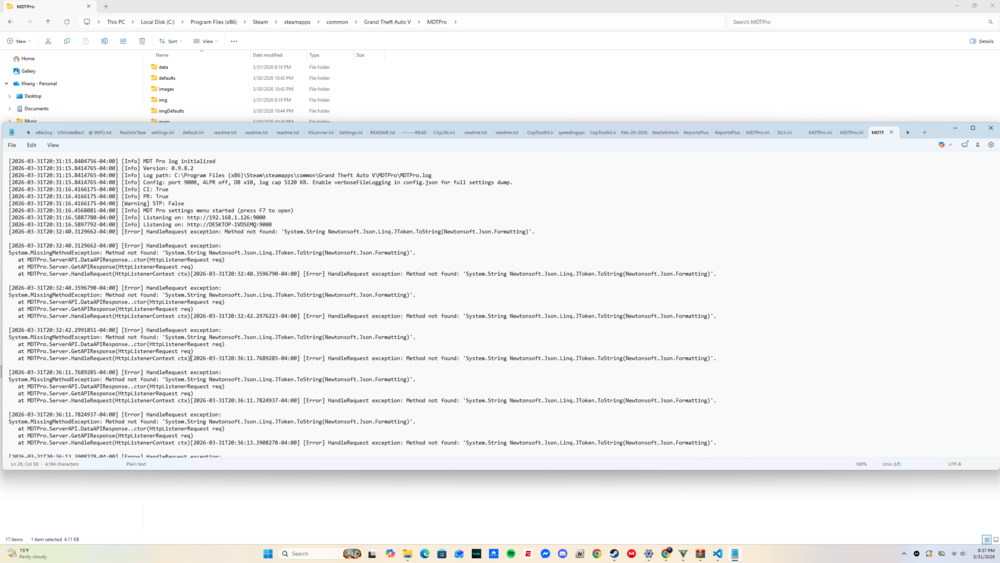Screen dimensions: 1000x563
Task: Open Messenger from the taskbar
Action: (x=545, y=553)
